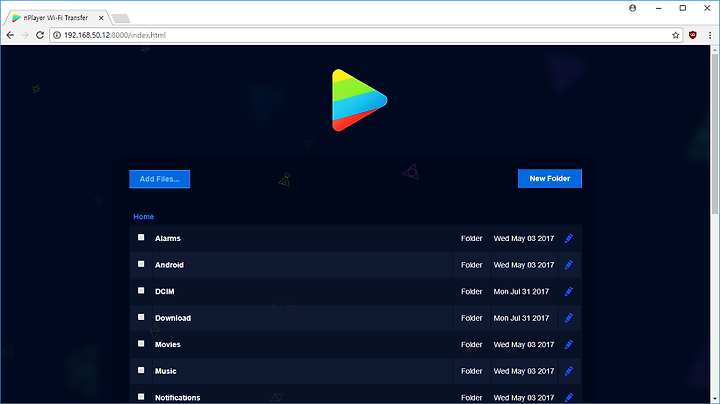Viewport: 720px width, 404px height.
Task: Click the browser forward arrow
Action: [x=25, y=35]
